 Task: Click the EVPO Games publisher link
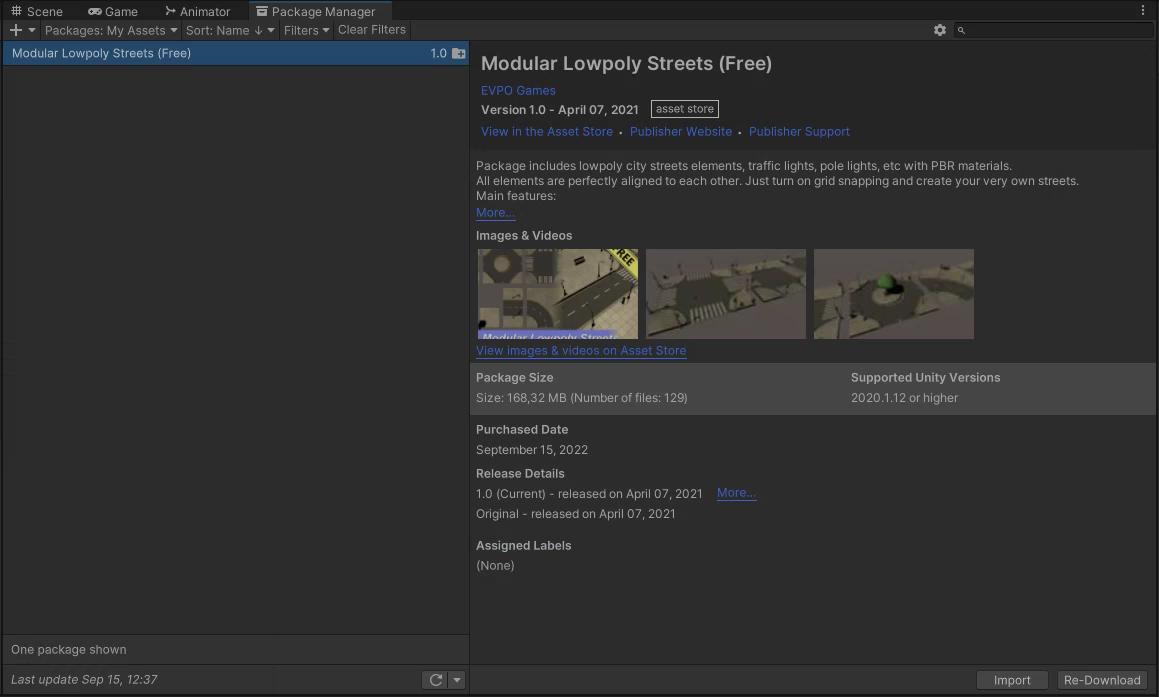pyautogui.click(x=518, y=90)
